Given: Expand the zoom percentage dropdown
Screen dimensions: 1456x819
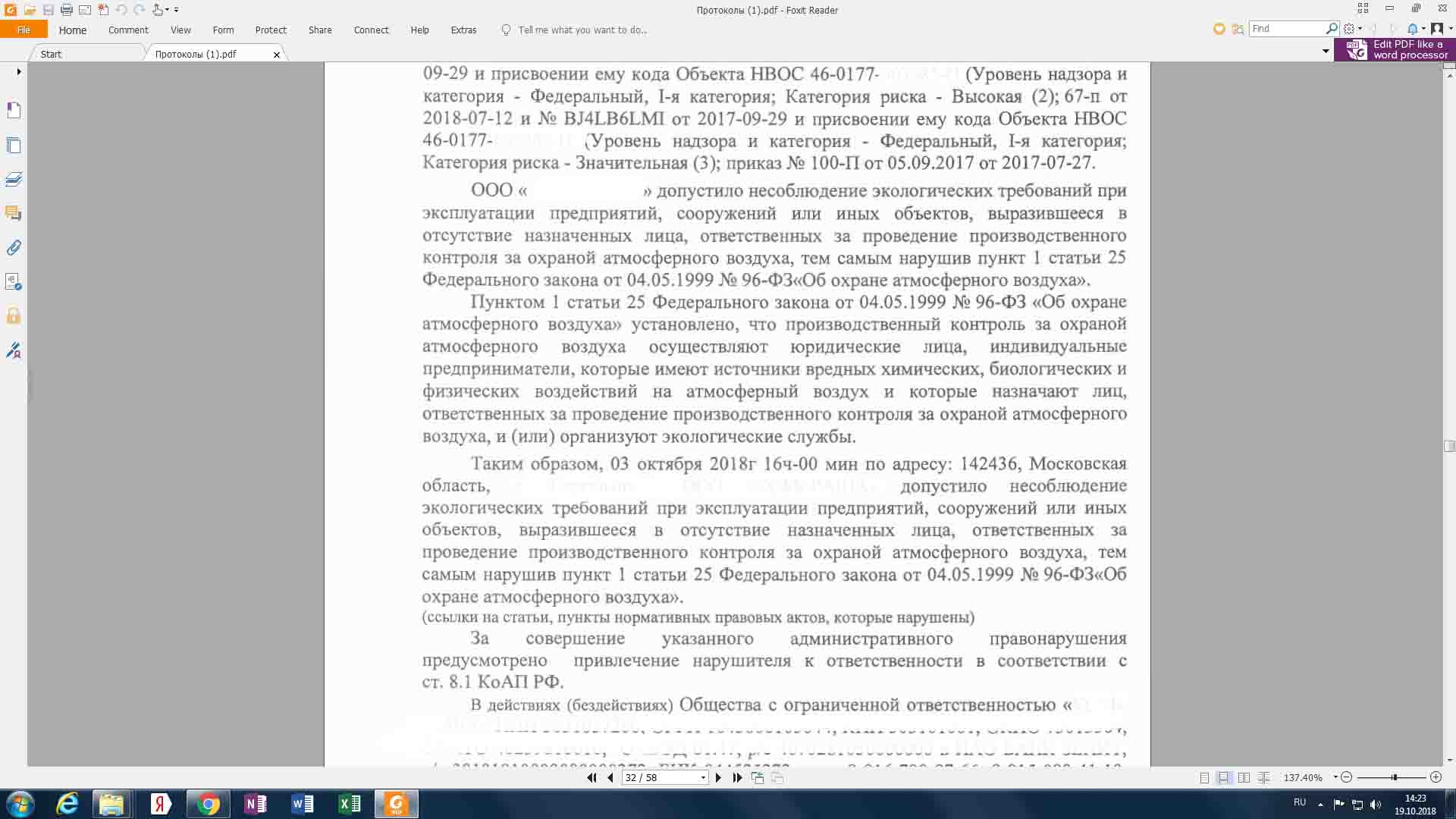Looking at the screenshot, I should (x=1335, y=777).
